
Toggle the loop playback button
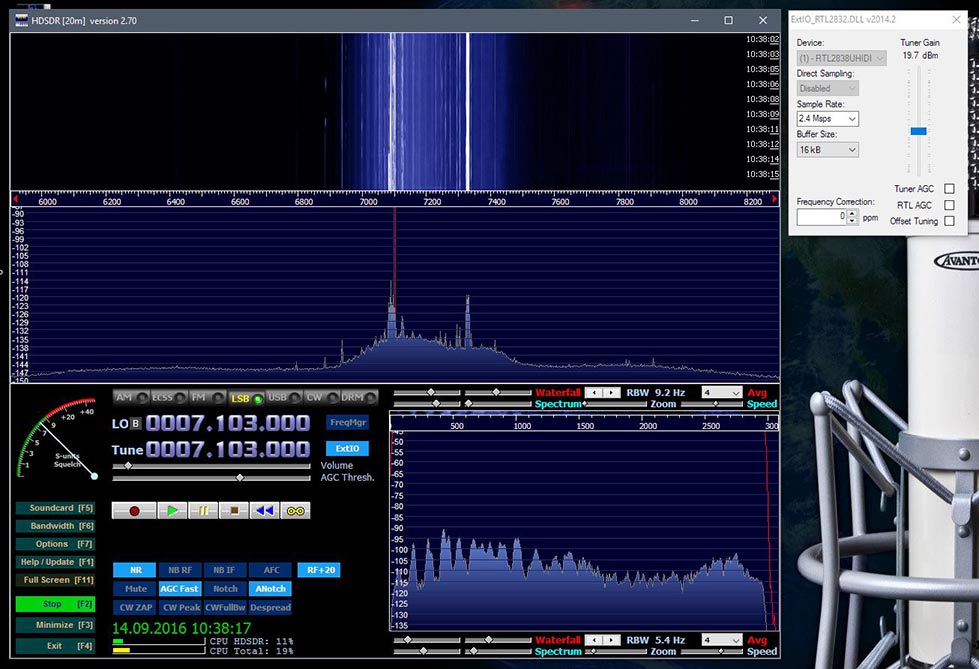click(295, 510)
